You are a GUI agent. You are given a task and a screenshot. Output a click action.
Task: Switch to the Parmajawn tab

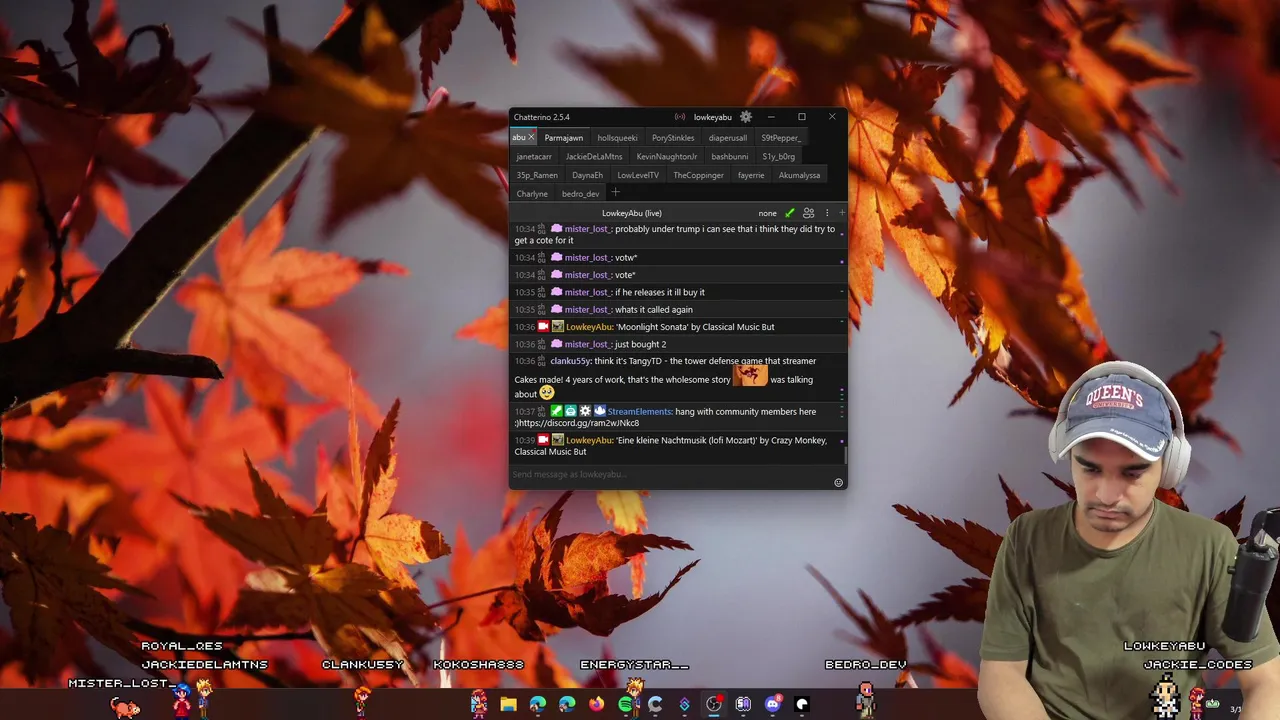[x=564, y=138]
